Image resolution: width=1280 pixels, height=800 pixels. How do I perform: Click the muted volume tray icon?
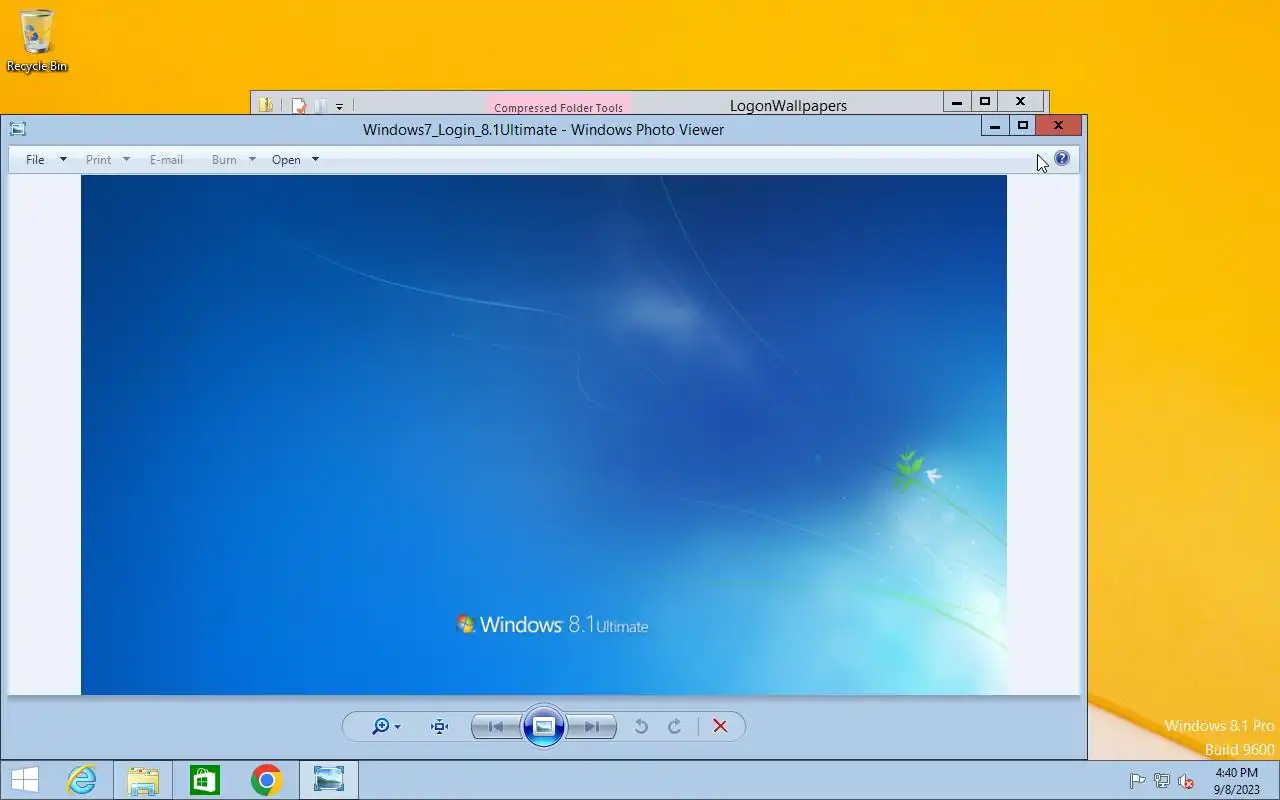point(1186,781)
